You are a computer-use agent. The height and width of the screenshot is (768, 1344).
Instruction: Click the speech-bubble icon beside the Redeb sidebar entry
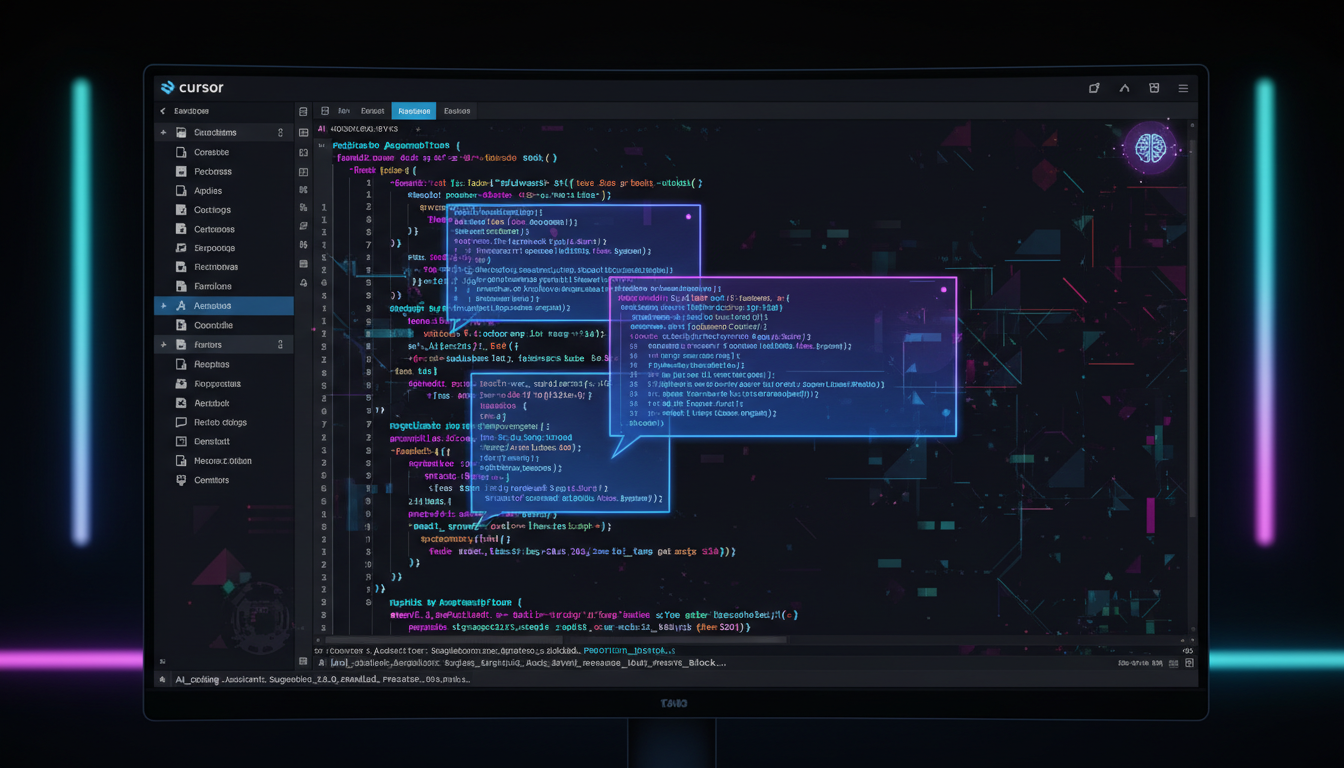[x=182, y=422]
